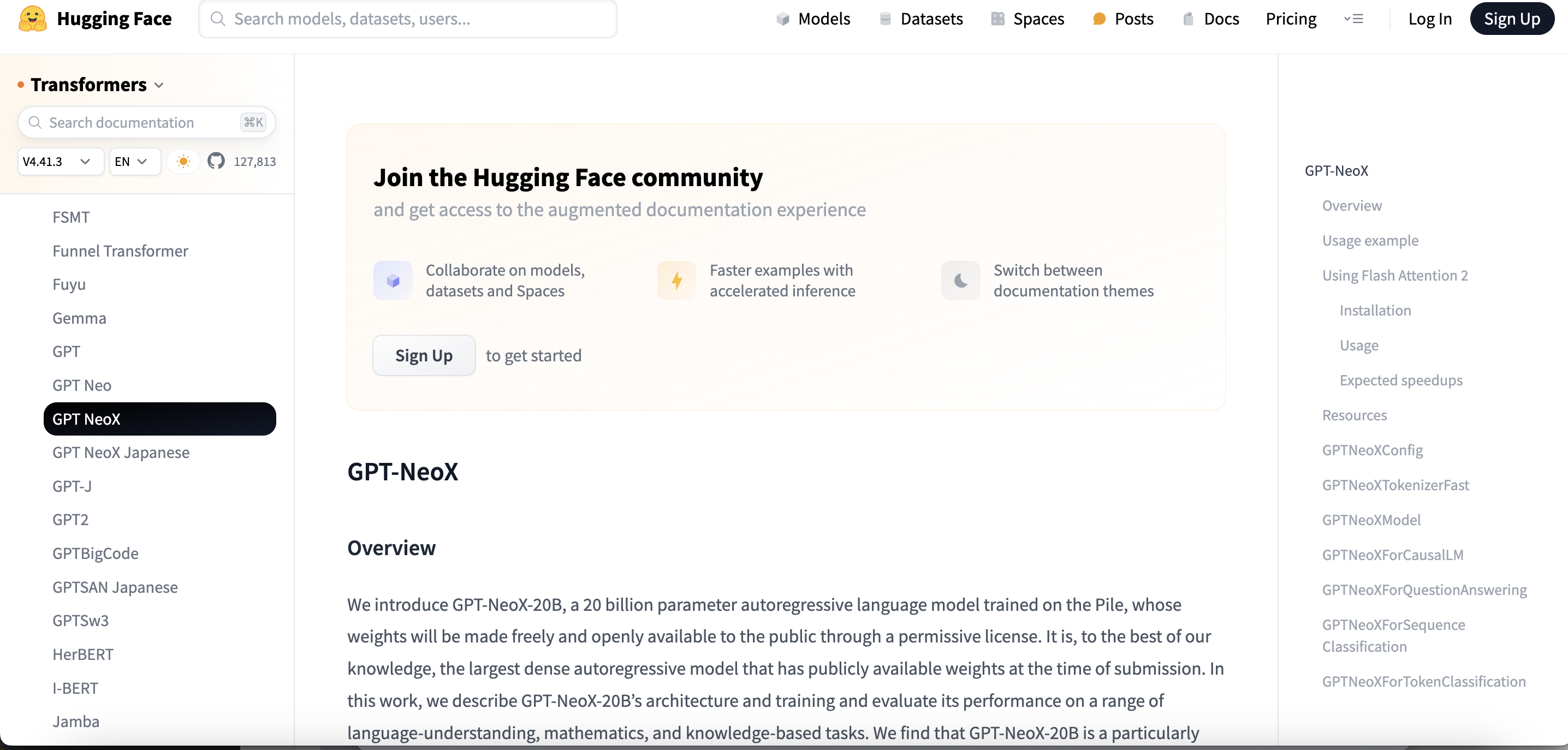Click the Log In link
Viewport: 1568px width, 750px height.
[x=1430, y=19]
